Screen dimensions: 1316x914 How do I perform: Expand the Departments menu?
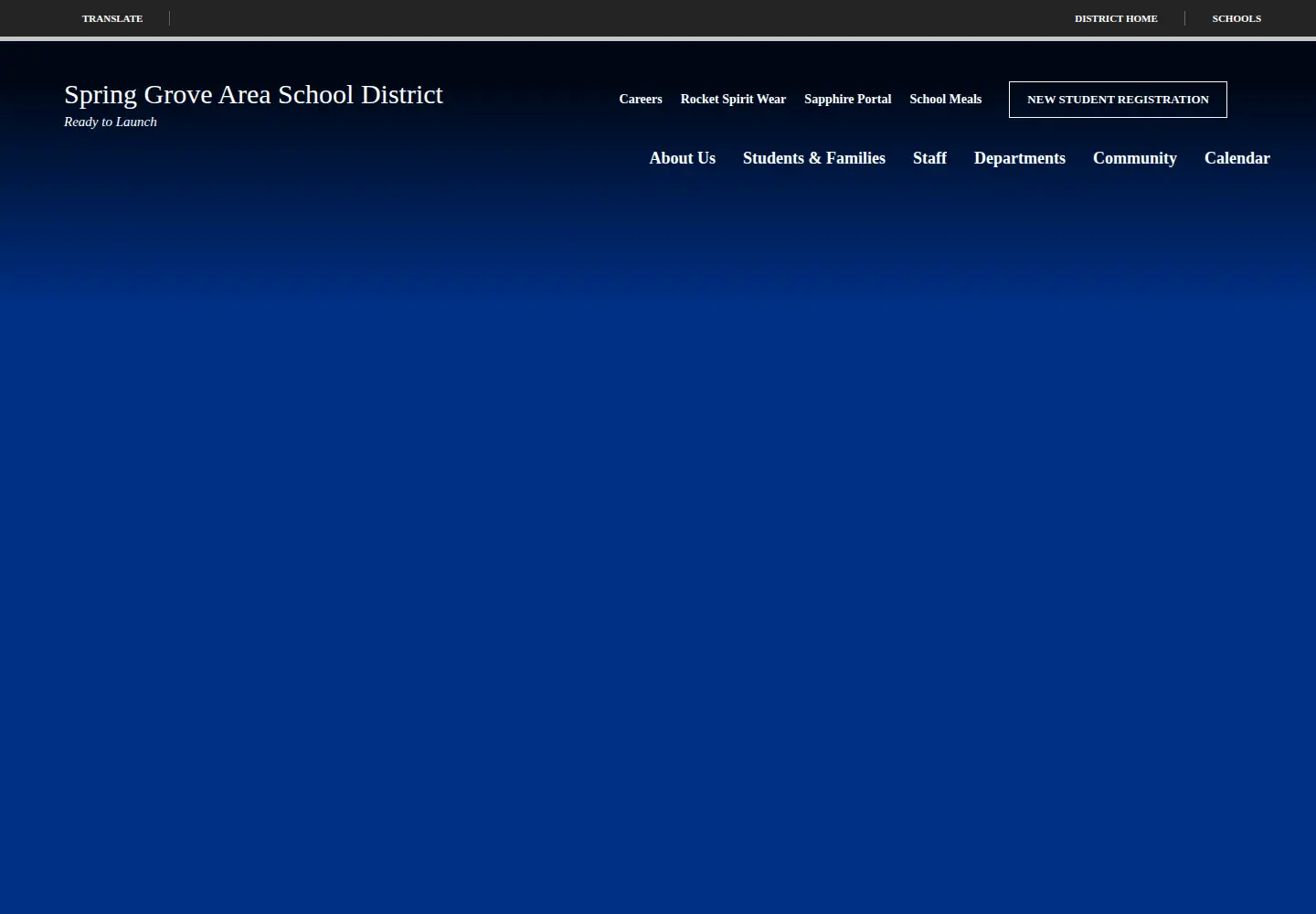point(1020,158)
